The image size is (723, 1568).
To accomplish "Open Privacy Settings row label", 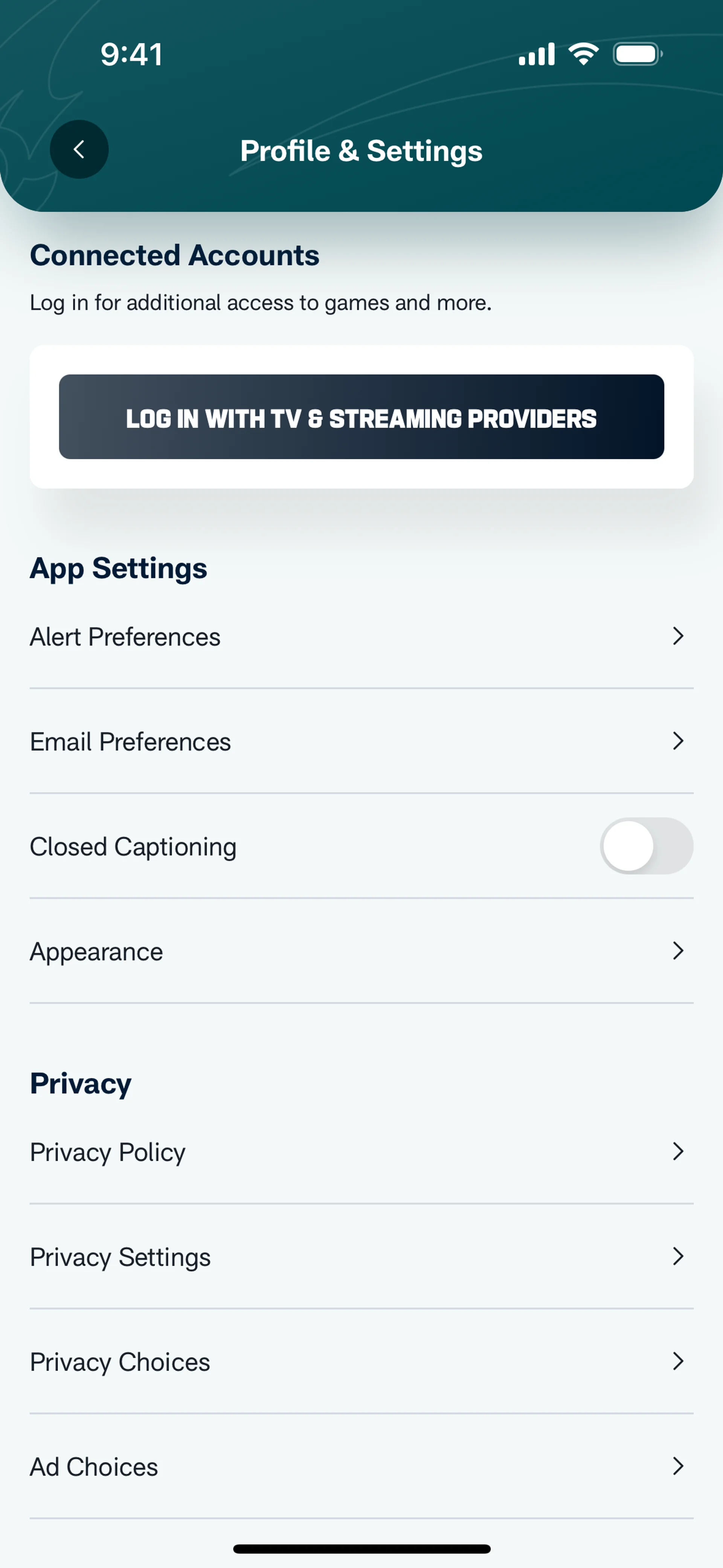I will pyautogui.click(x=120, y=1258).
